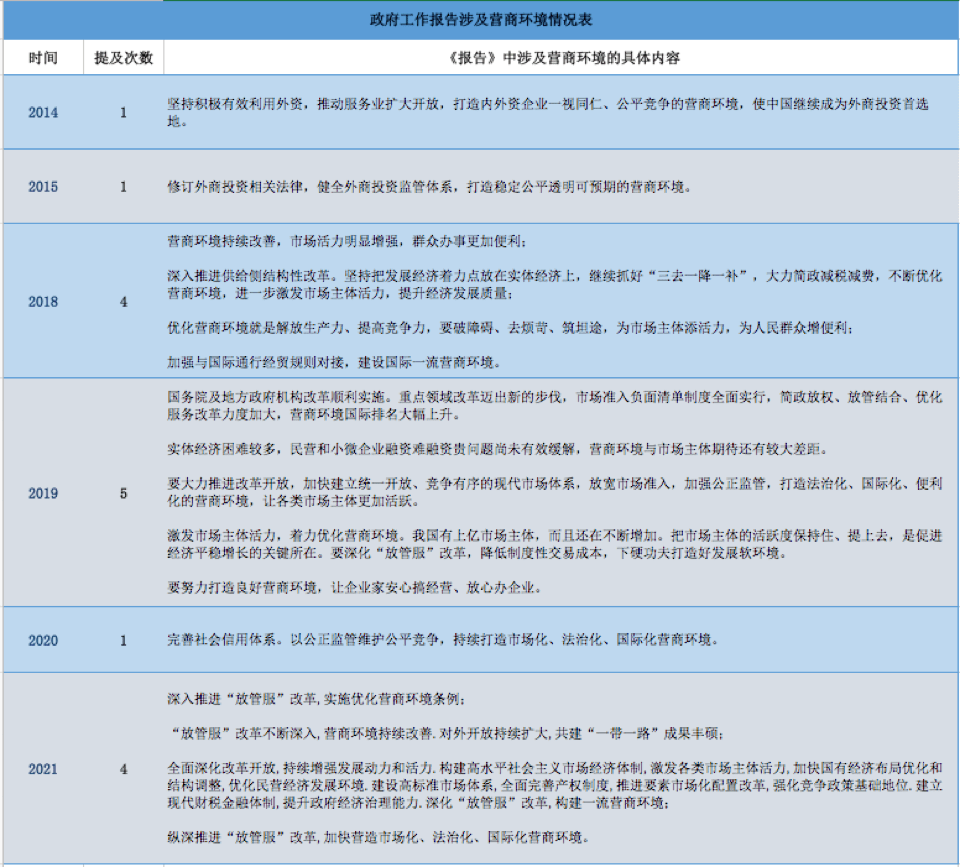Click the mention count 1 in the 2020 row
Image resolution: width=960 pixels, height=867 pixels.
click(x=124, y=640)
